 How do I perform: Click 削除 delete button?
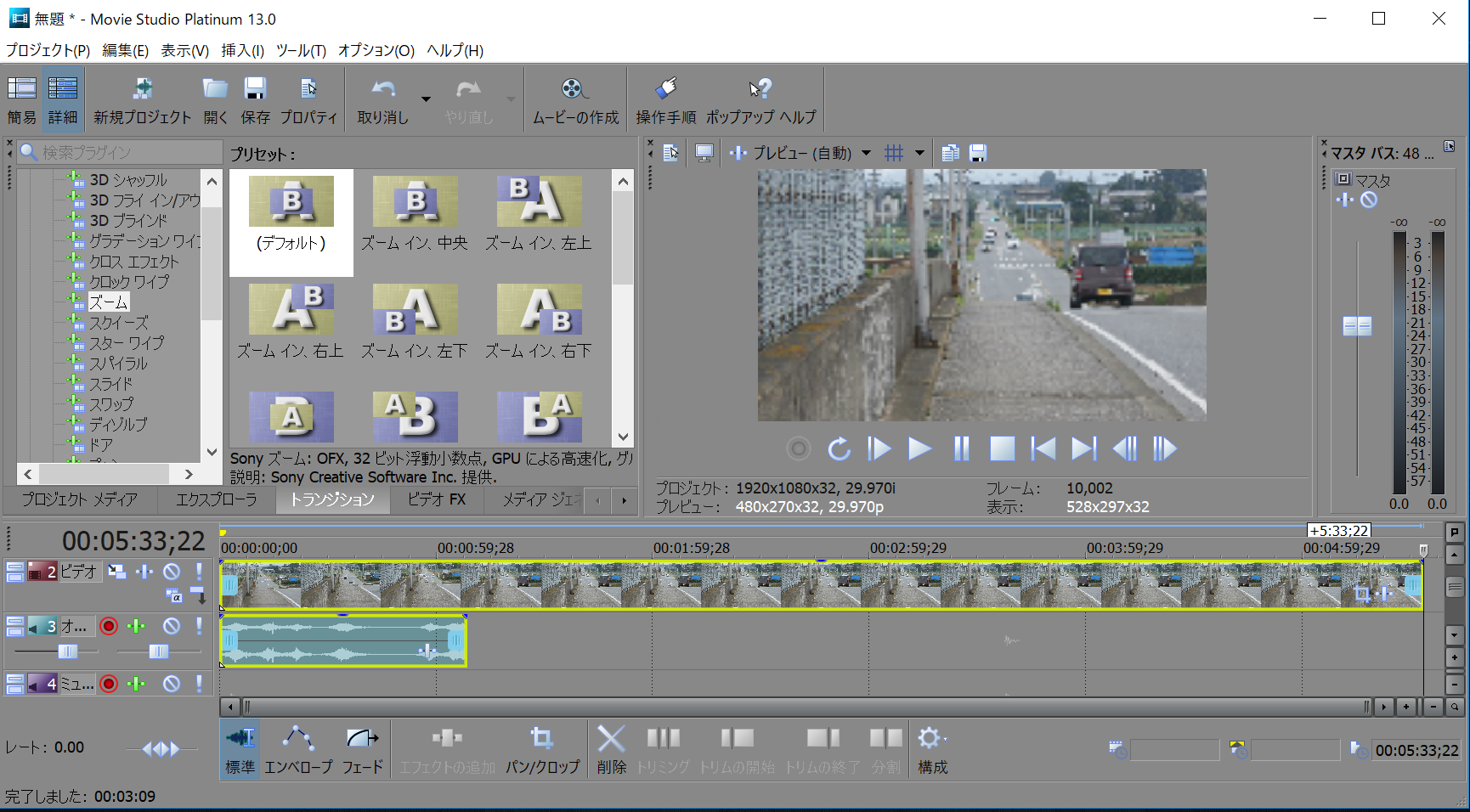tap(611, 748)
